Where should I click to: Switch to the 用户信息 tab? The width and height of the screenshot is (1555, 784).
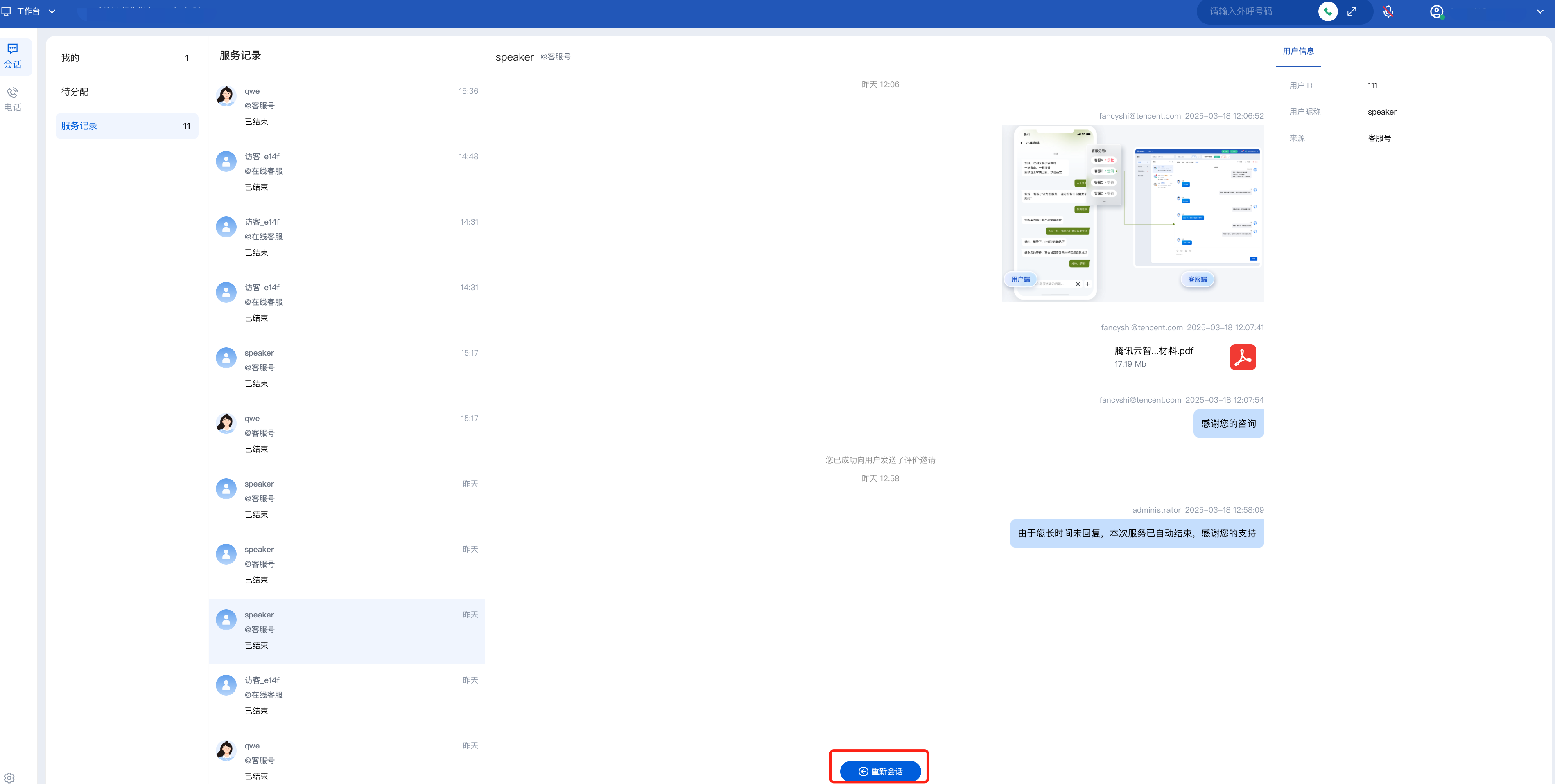tap(1298, 51)
